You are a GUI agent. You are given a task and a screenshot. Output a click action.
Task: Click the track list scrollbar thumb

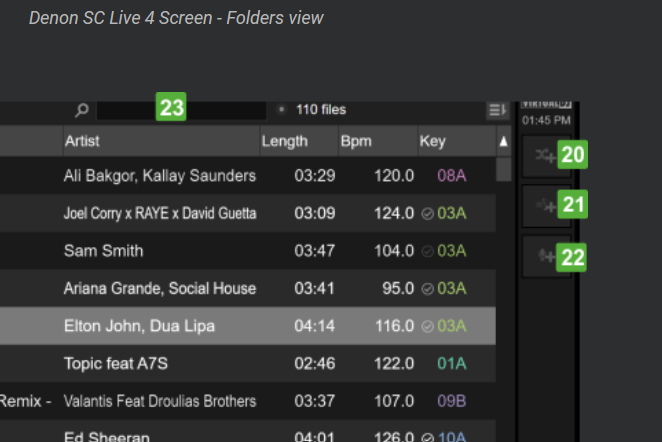[503, 167]
